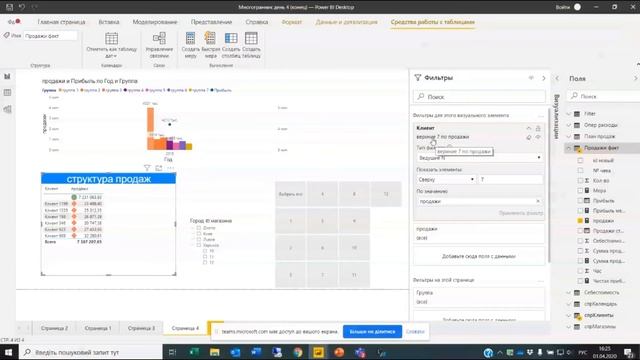
Task: Click the Save icon in title bar
Action: (x=9, y=7)
